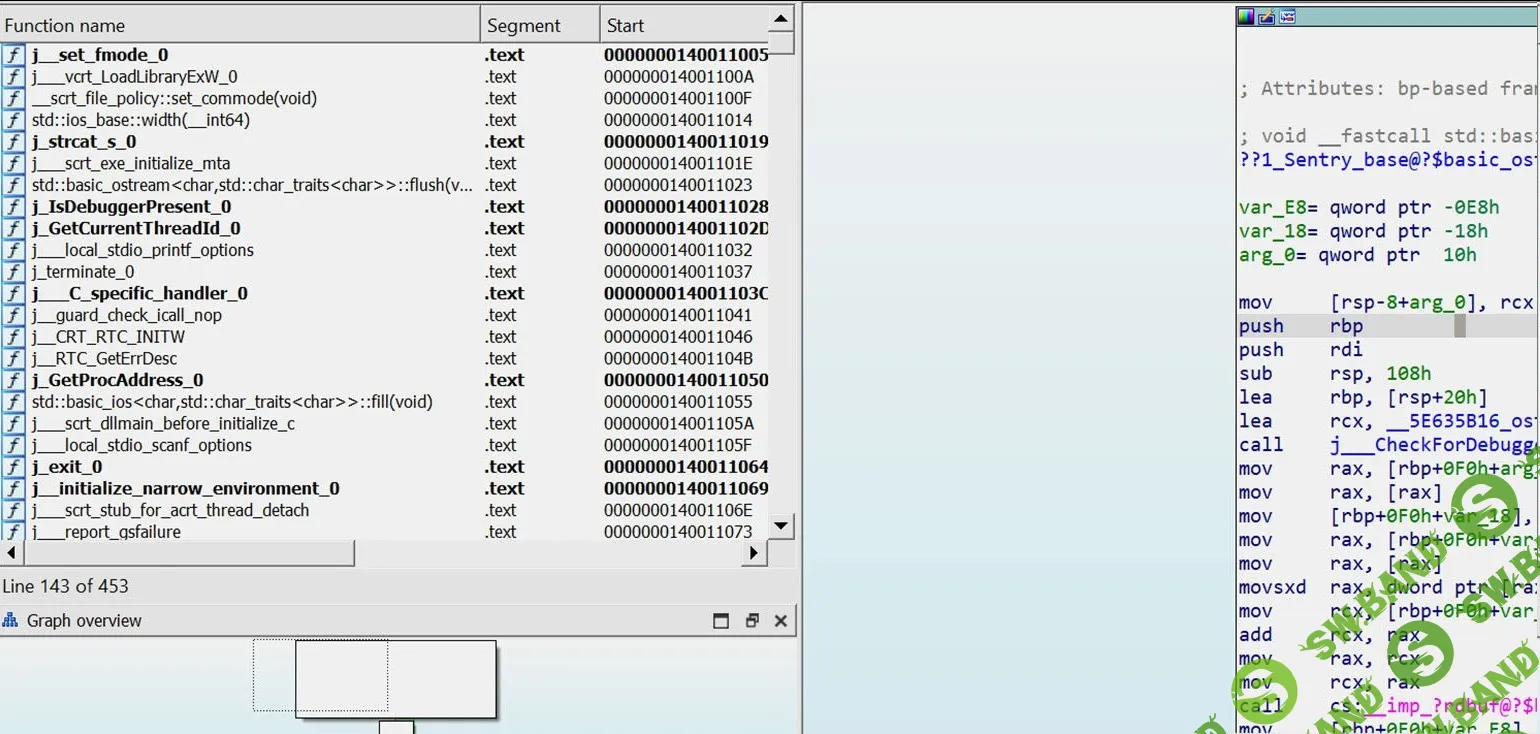Click the Start address column header
The width and height of the screenshot is (1540, 734).
(x=684, y=26)
